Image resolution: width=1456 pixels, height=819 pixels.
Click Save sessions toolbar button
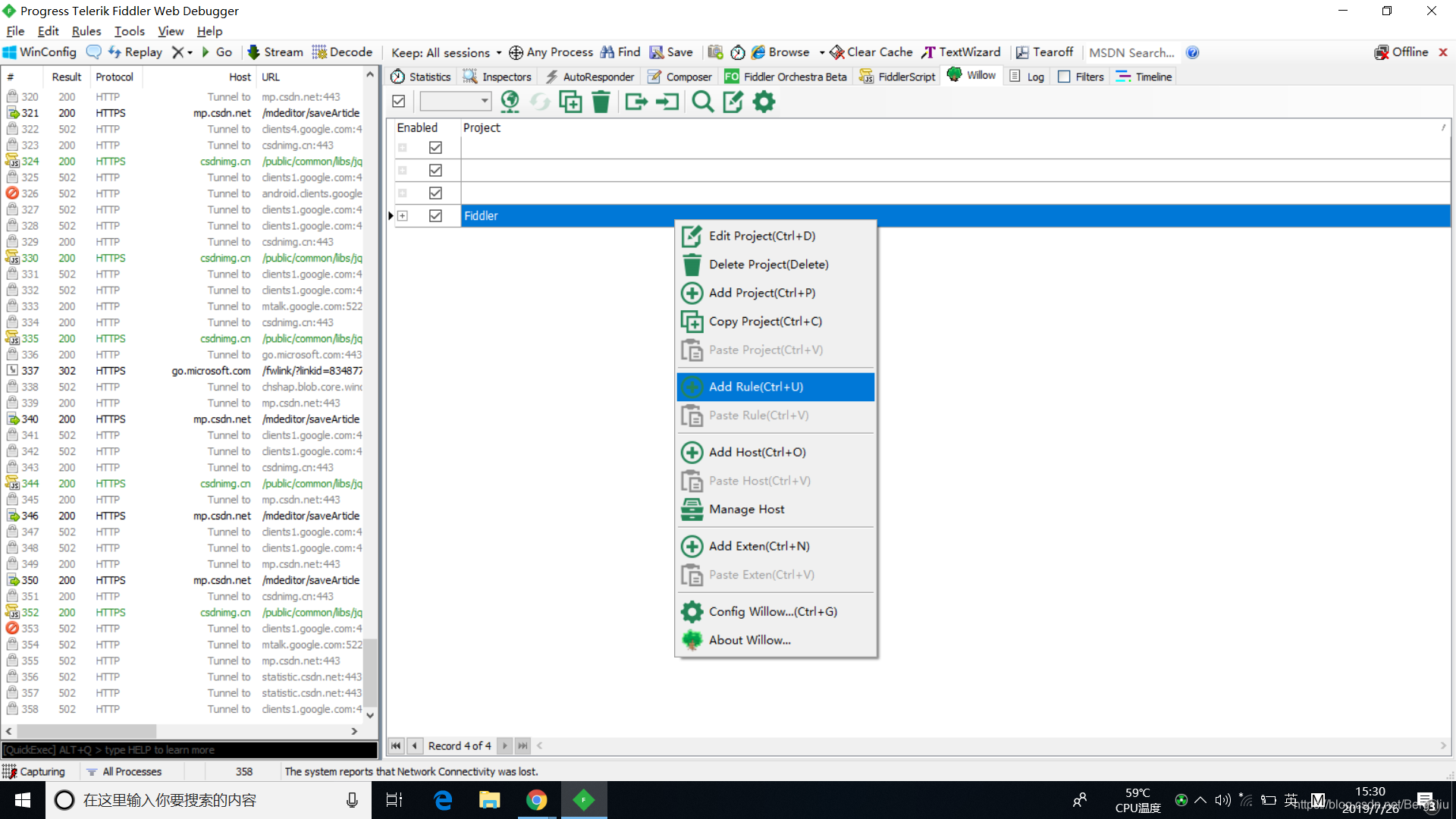tap(671, 52)
